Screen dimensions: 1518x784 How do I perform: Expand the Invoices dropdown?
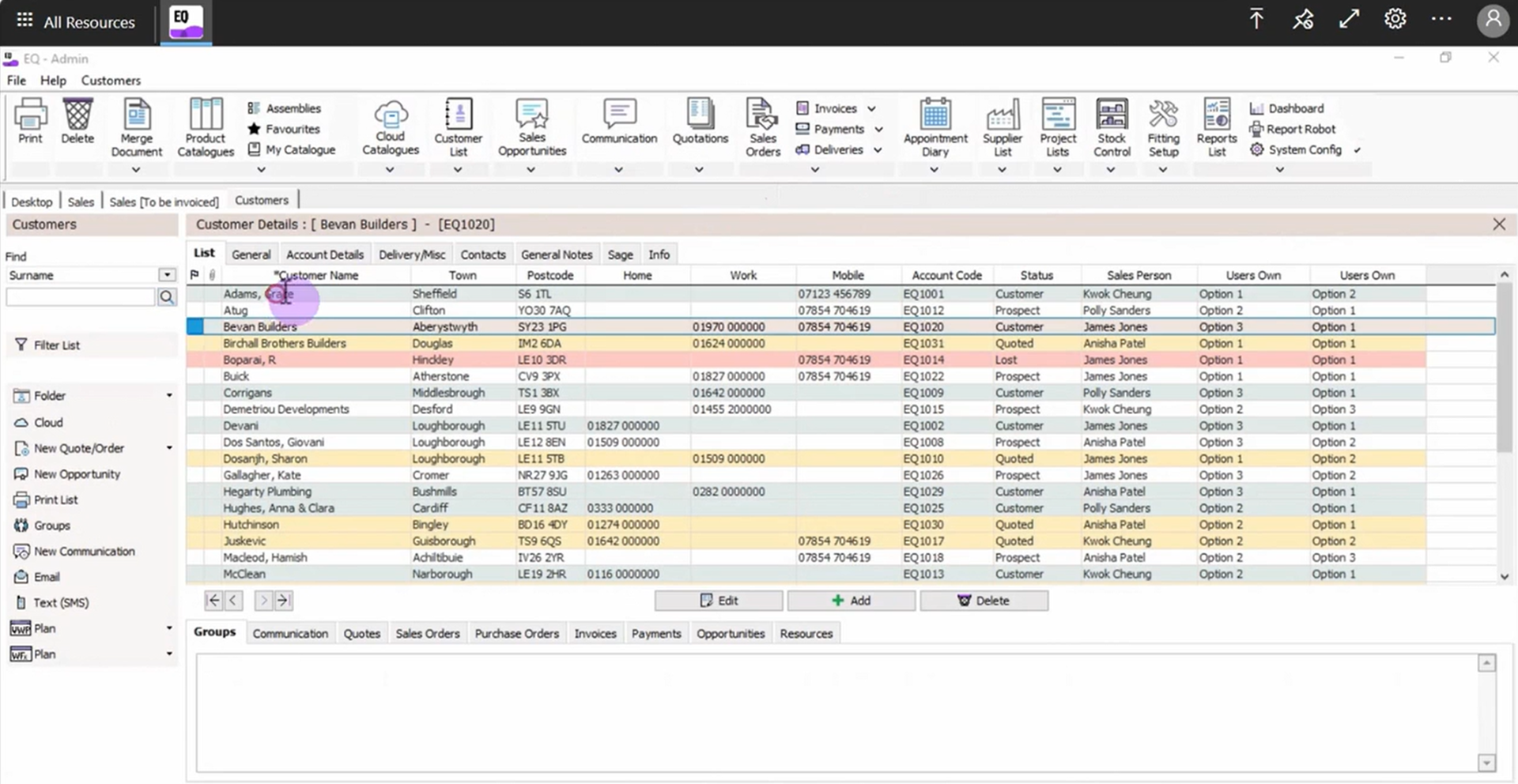tap(871, 109)
